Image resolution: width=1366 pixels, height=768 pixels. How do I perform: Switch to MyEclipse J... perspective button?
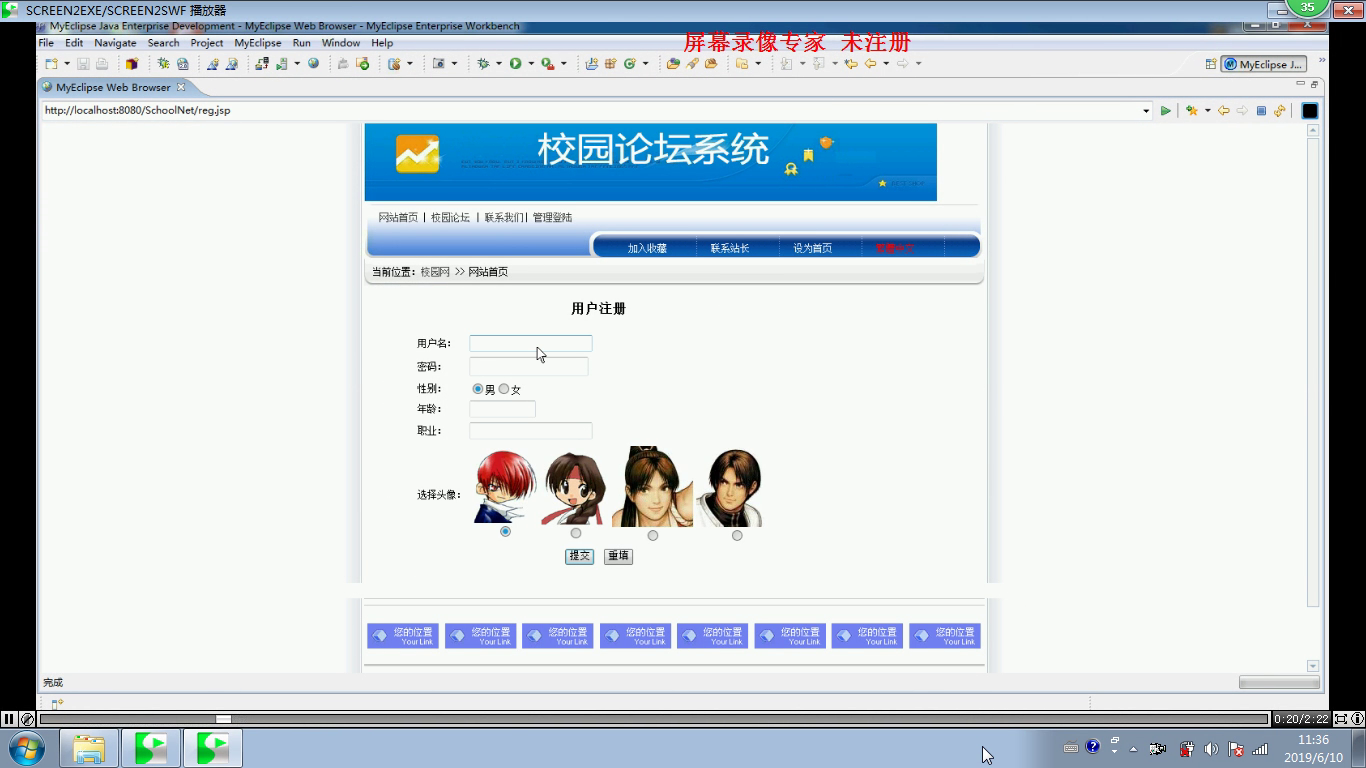click(x=1264, y=64)
